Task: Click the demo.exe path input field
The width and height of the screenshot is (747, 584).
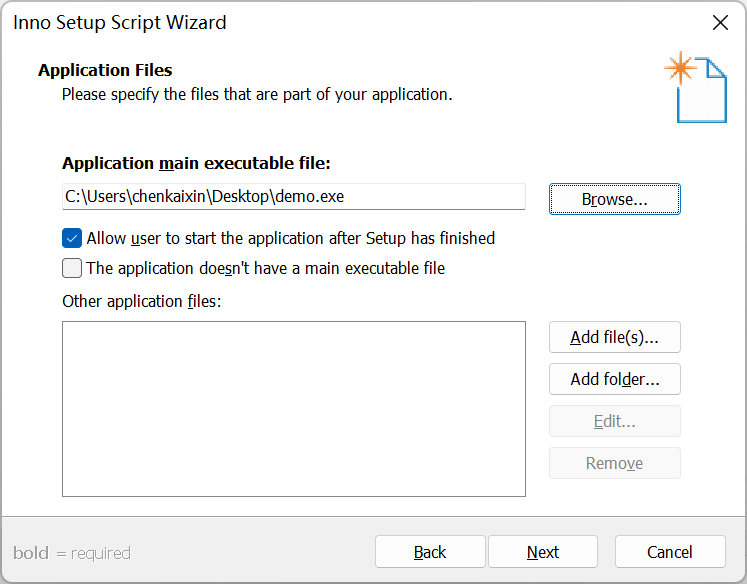Action: 293,197
